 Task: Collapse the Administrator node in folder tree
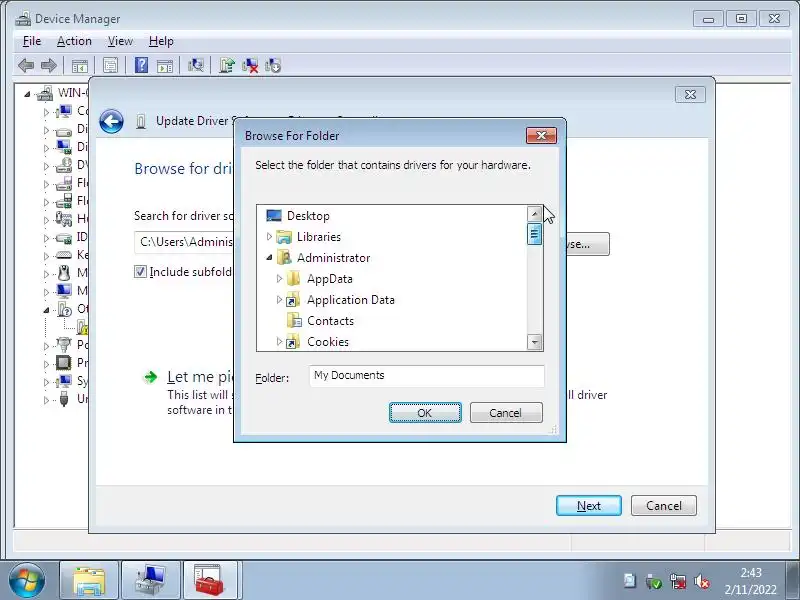pos(269,258)
